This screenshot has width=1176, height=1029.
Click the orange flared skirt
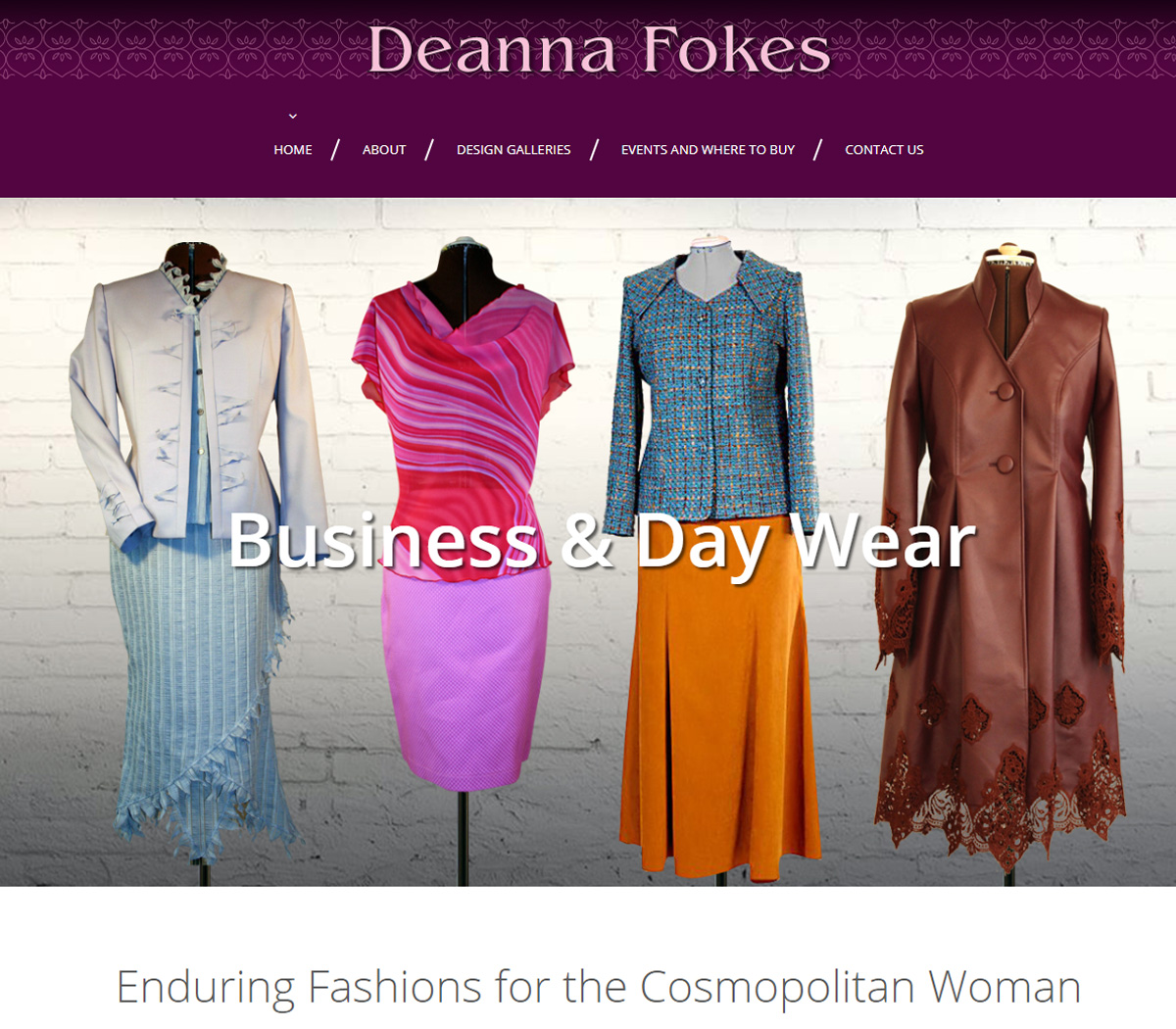pyautogui.click(x=720, y=696)
